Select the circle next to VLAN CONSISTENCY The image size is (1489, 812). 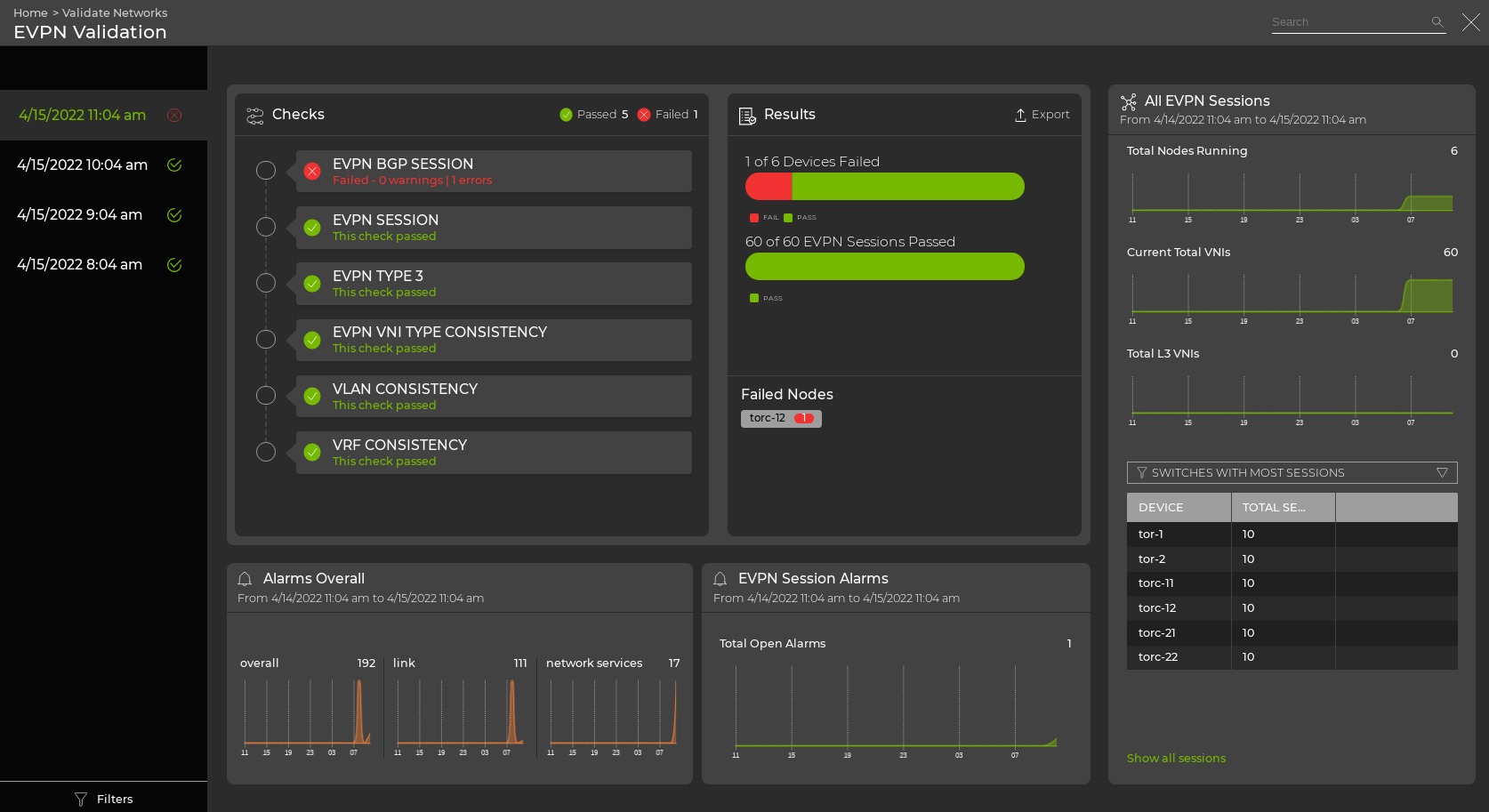[x=266, y=395]
